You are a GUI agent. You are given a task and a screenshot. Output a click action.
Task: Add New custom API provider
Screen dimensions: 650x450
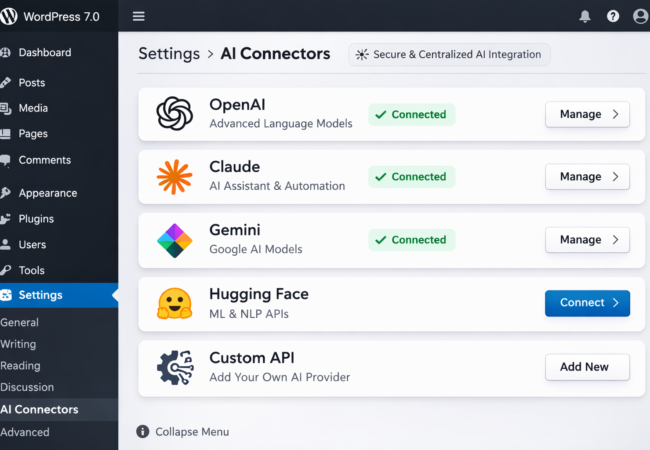[x=587, y=367]
